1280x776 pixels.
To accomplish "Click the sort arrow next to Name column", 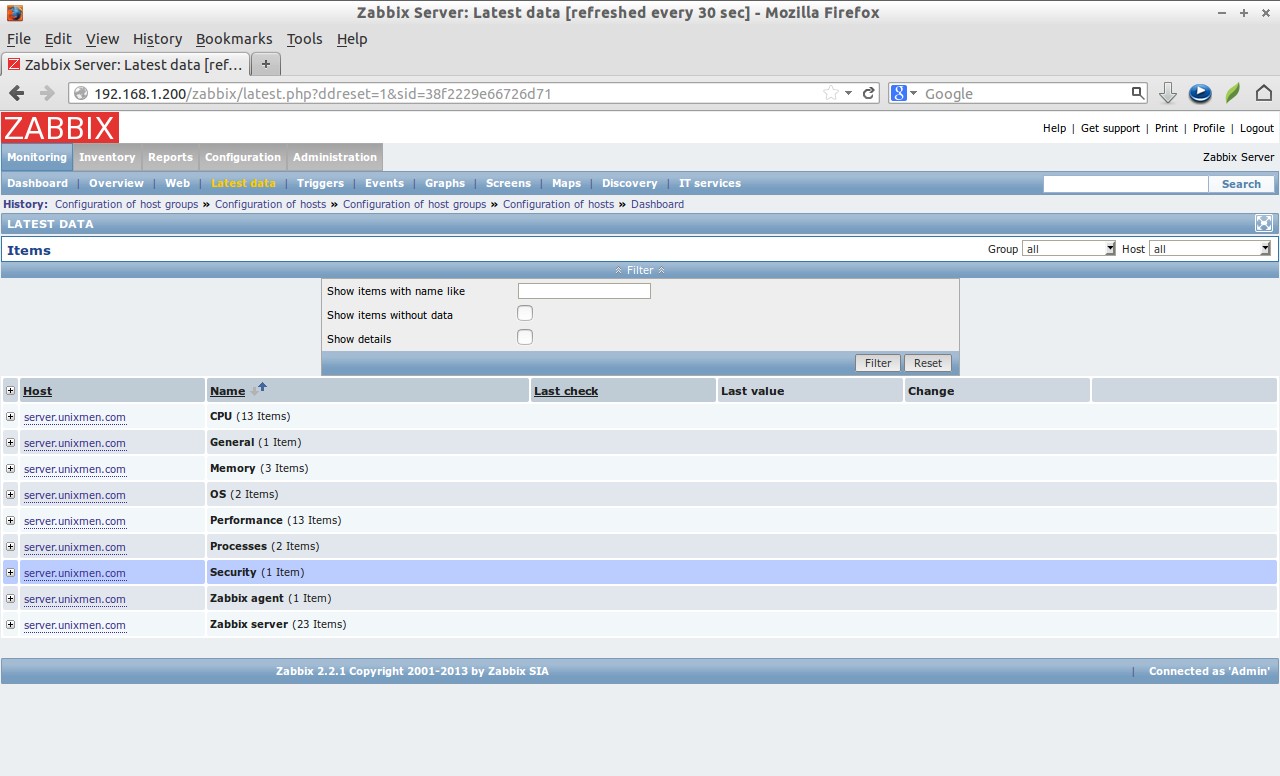I will coord(259,389).
